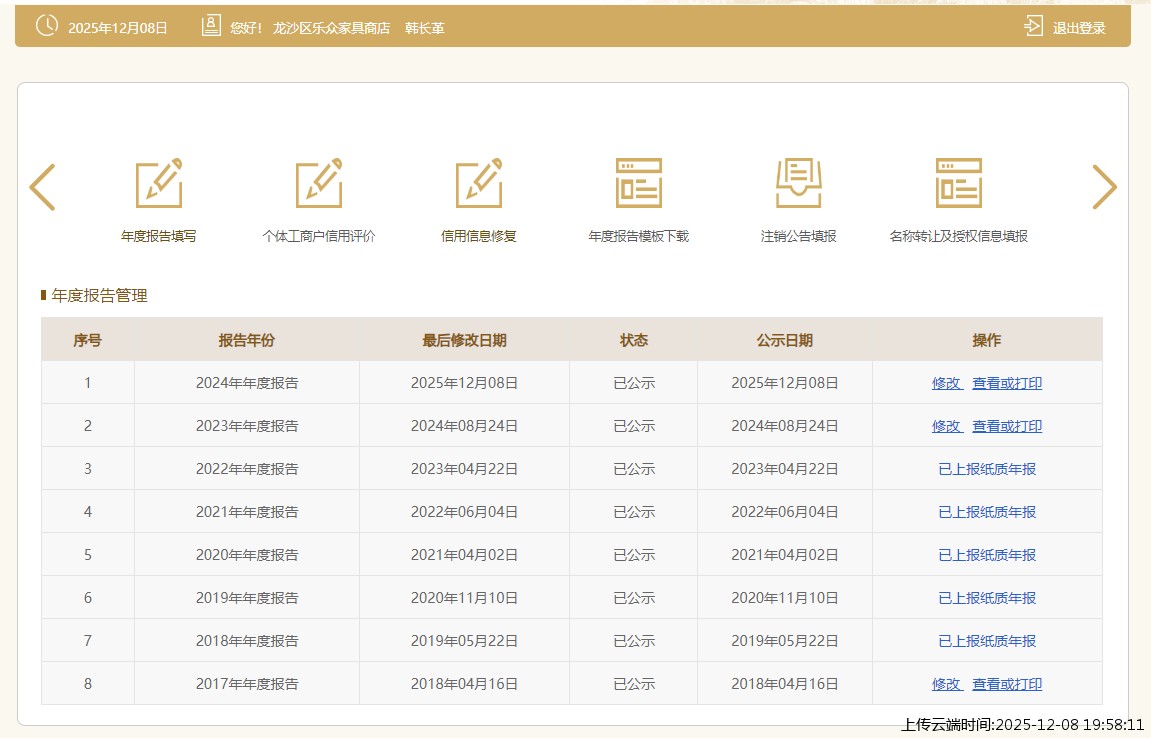Click the 年度报告模板下载 icon

pos(639,184)
